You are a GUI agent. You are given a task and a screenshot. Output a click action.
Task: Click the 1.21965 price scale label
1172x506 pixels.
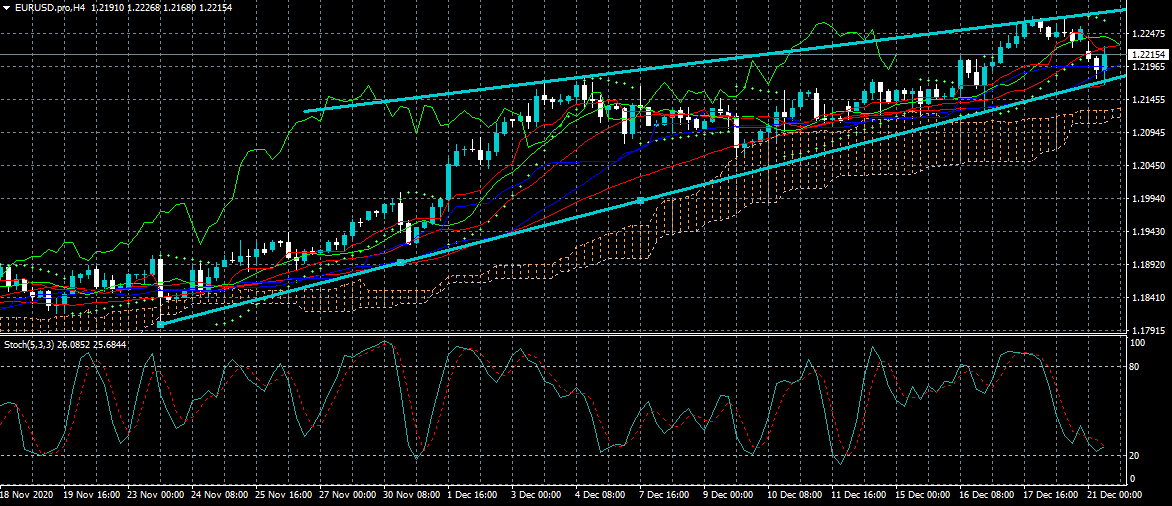1149,67
